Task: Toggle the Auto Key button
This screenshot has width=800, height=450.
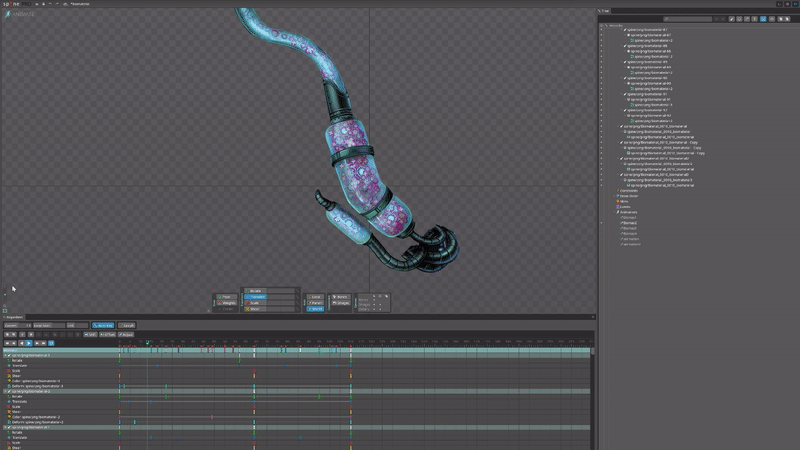Action: pyautogui.click(x=103, y=325)
